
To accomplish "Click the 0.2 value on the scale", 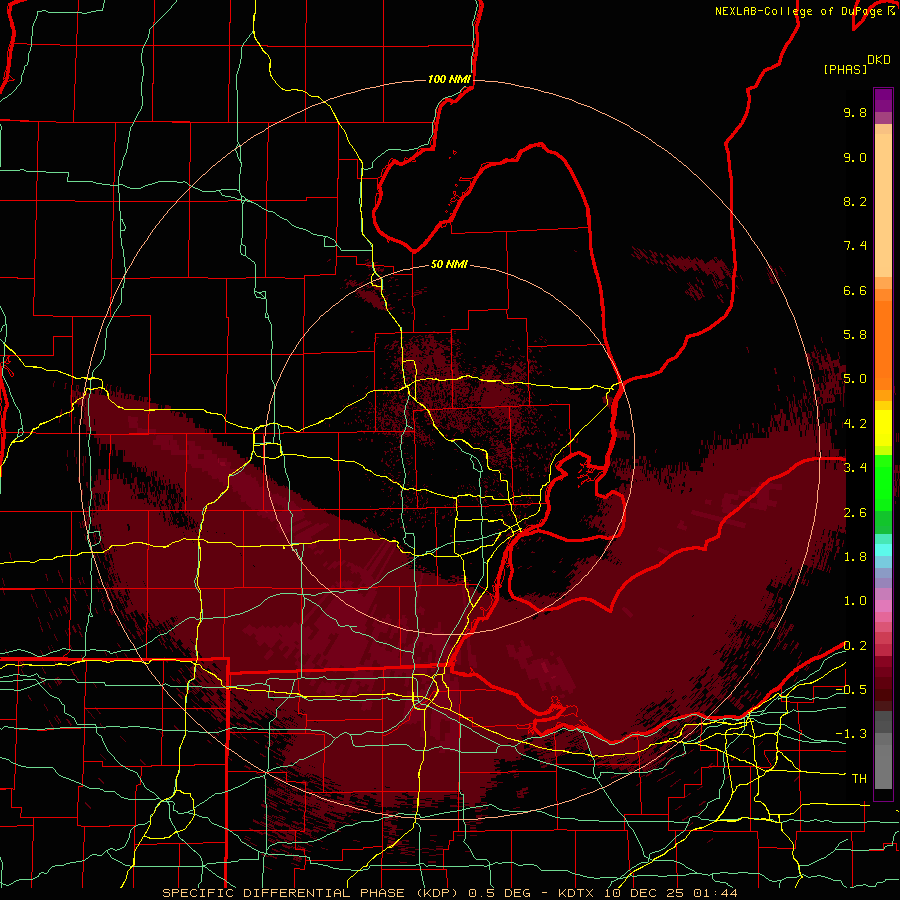I will click(855, 646).
